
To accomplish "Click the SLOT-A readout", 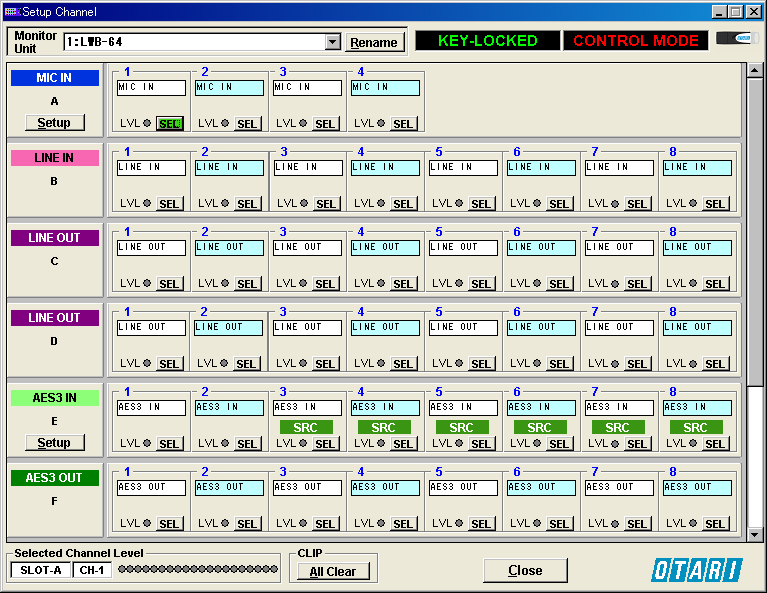I will [x=41, y=570].
